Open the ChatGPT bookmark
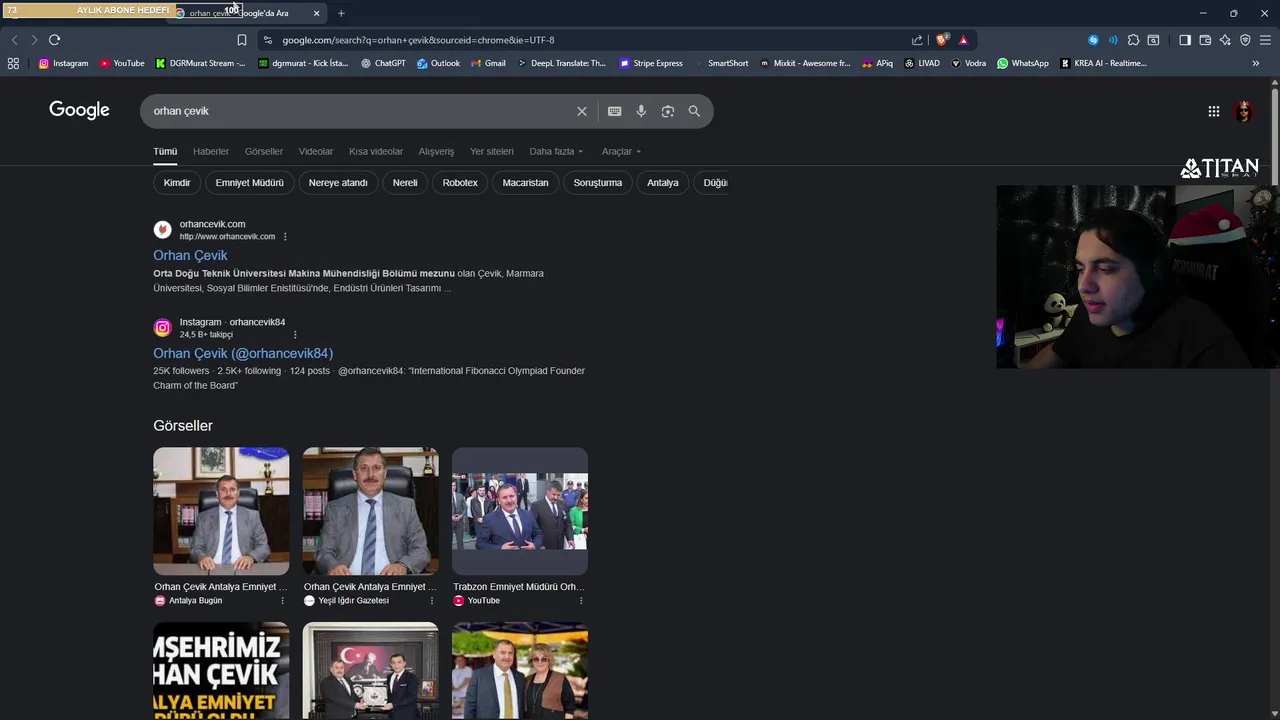Screen dimensions: 1280x720 tap(383, 63)
